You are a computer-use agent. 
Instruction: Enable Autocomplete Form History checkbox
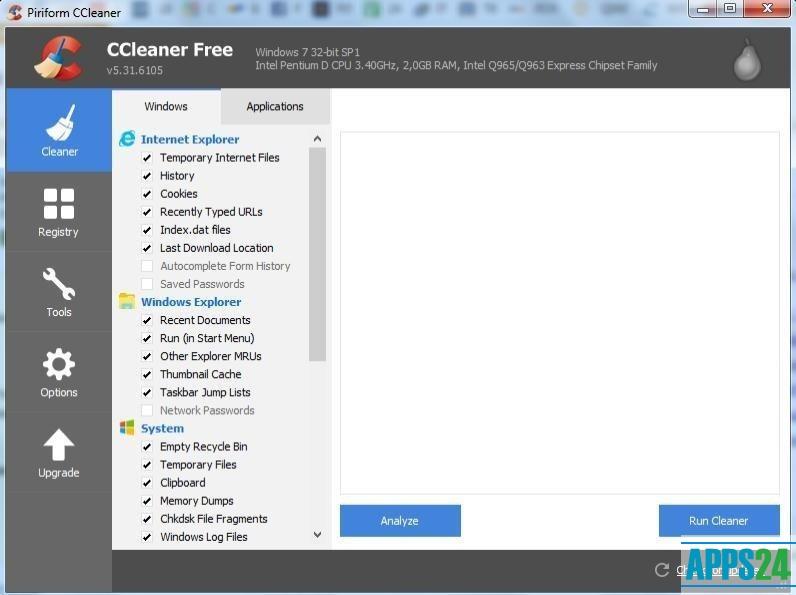click(147, 266)
